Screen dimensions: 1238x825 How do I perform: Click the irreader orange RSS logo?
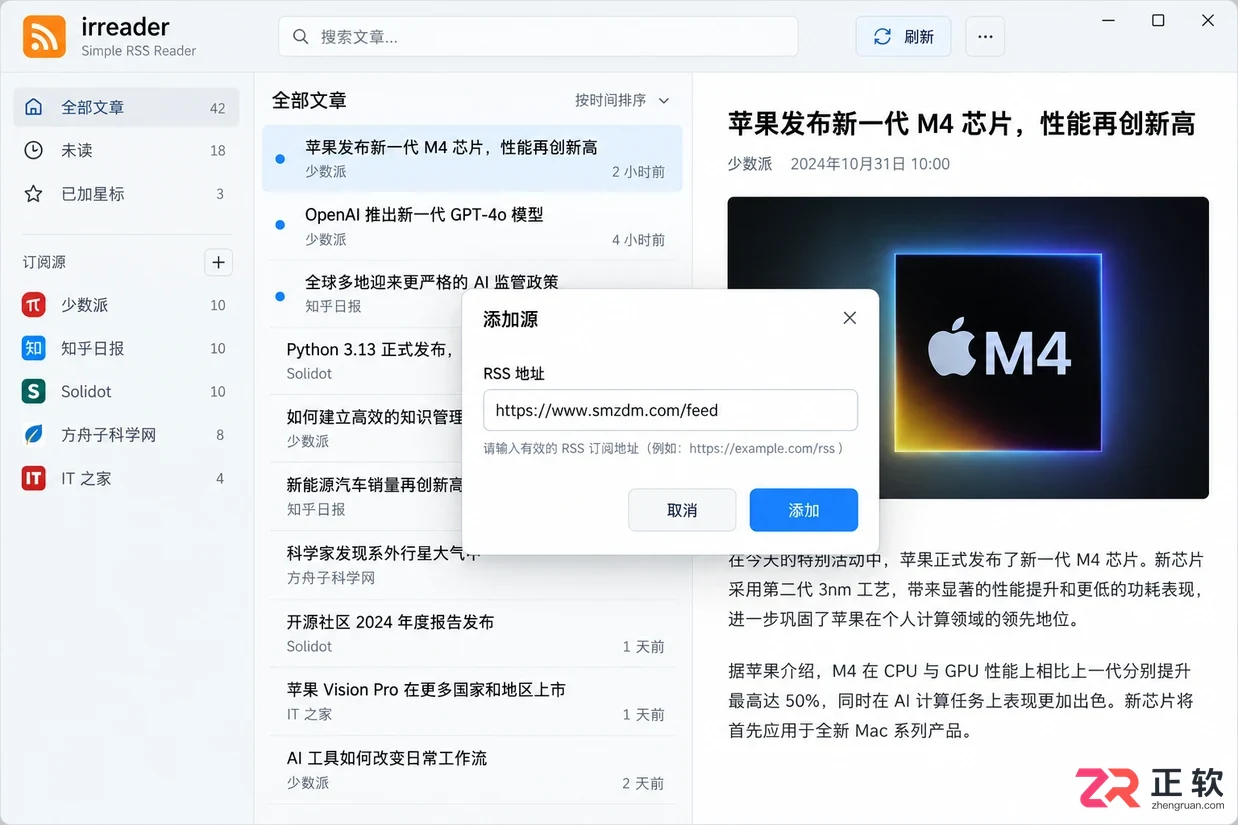click(x=44, y=37)
